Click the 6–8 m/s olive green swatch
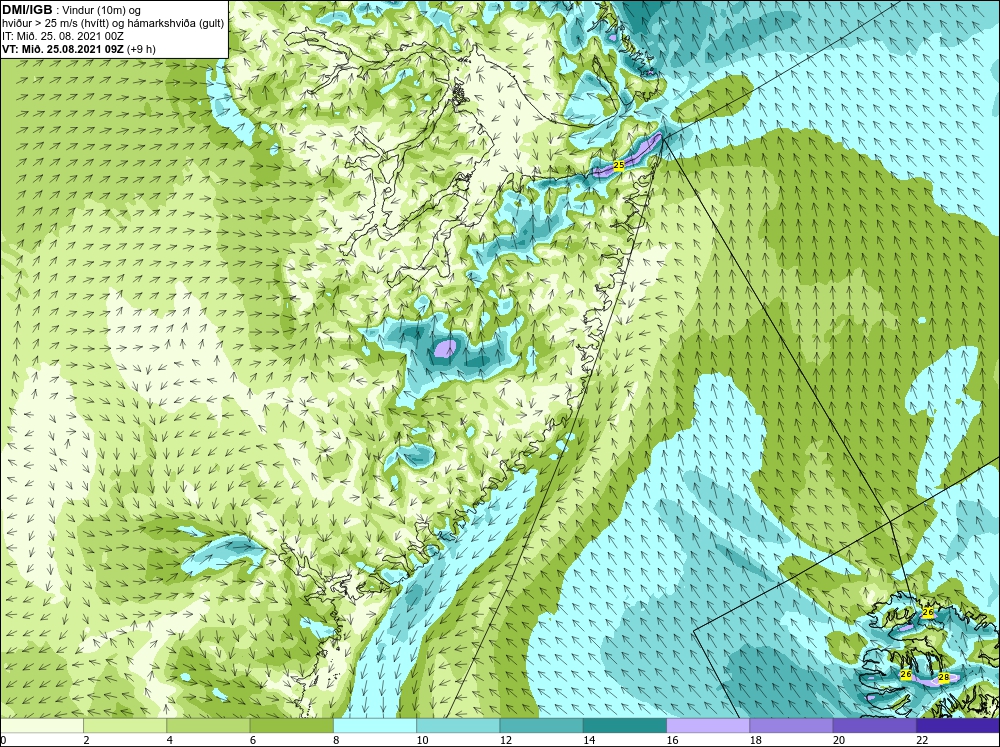The width and height of the screenshot is (1000, 747). pyautogui.click(x=291, y=726)
